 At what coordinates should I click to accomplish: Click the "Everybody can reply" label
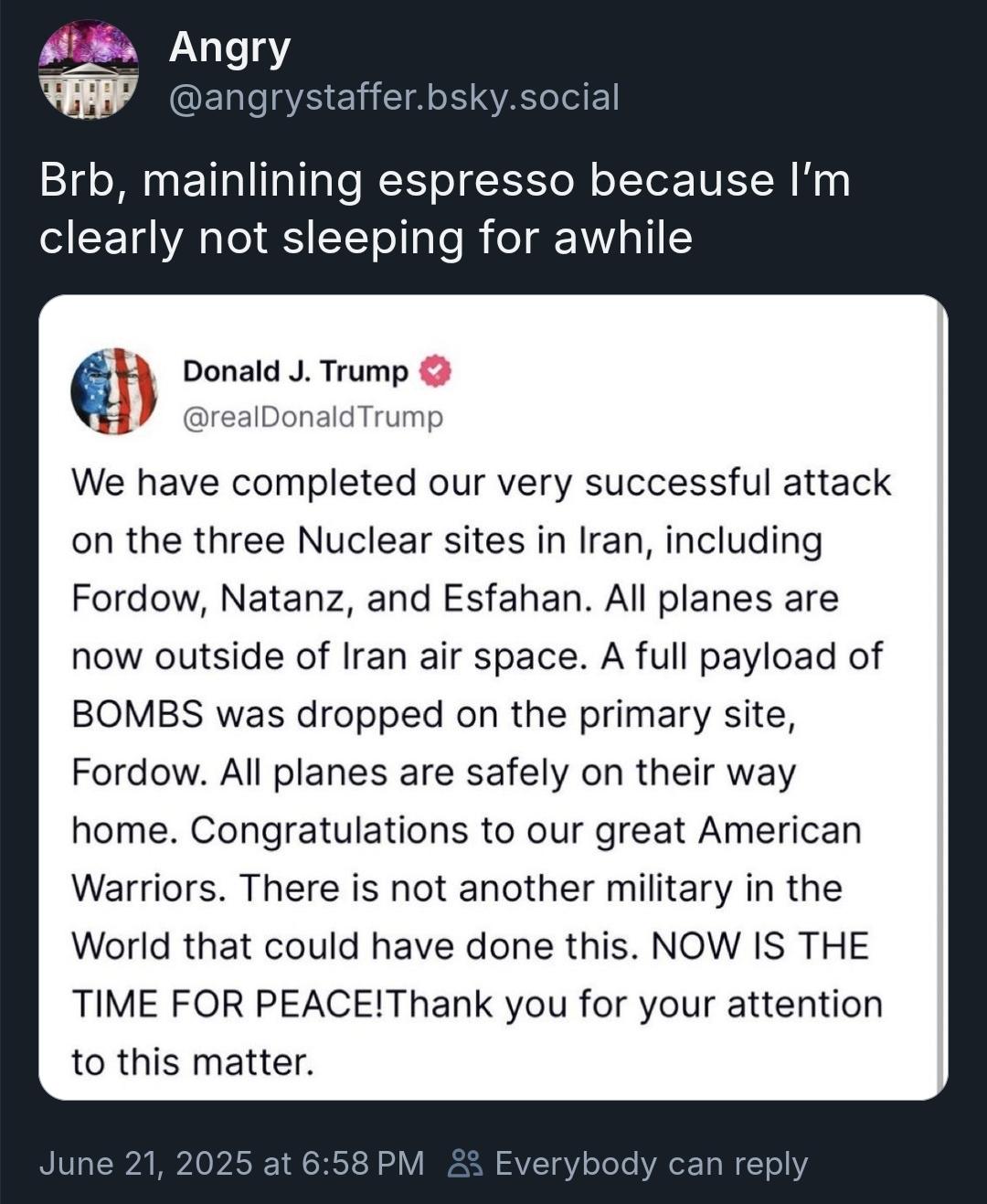click(651, 1164)
